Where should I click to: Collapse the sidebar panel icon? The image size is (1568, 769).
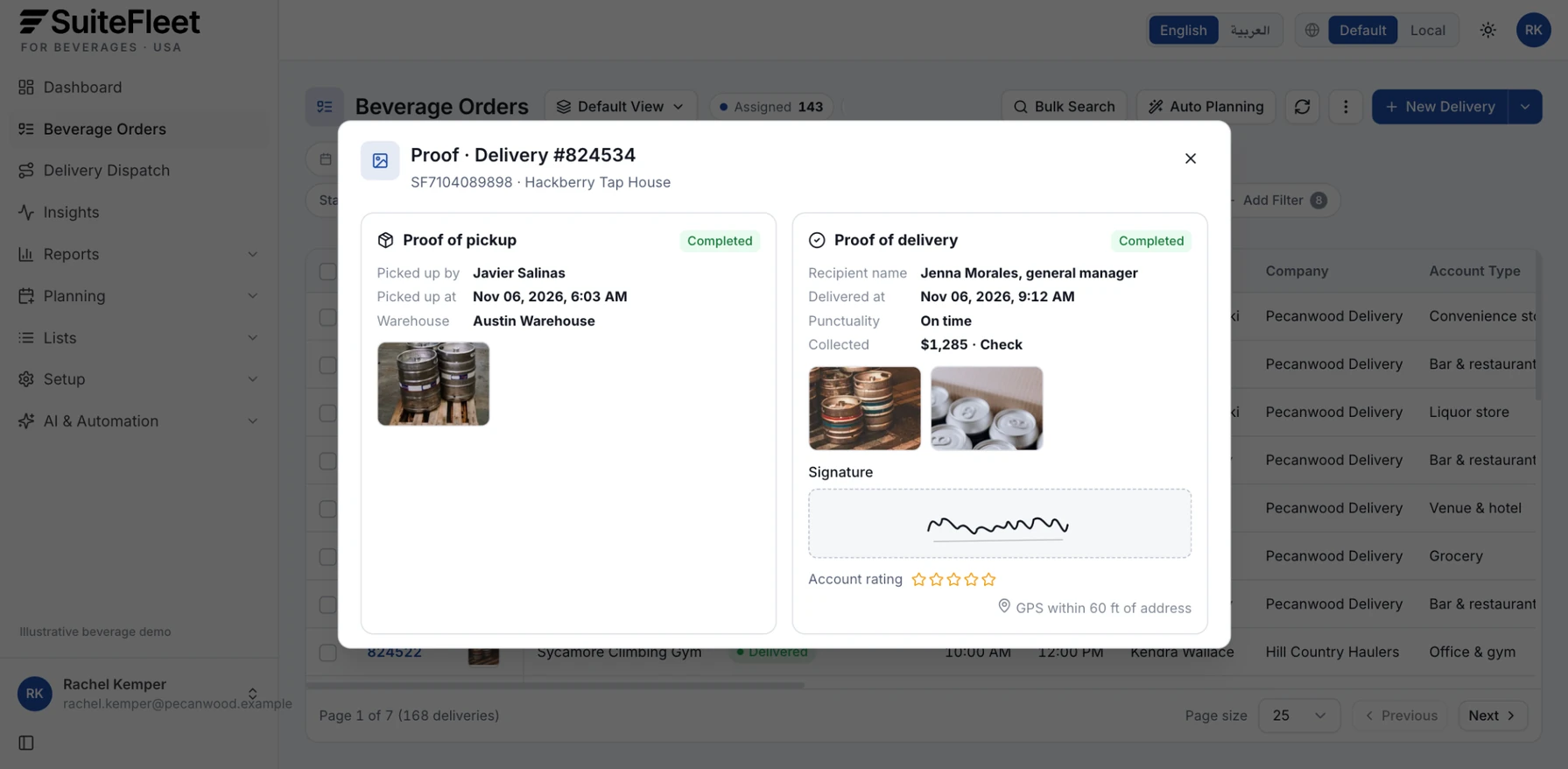coord(26,743)
